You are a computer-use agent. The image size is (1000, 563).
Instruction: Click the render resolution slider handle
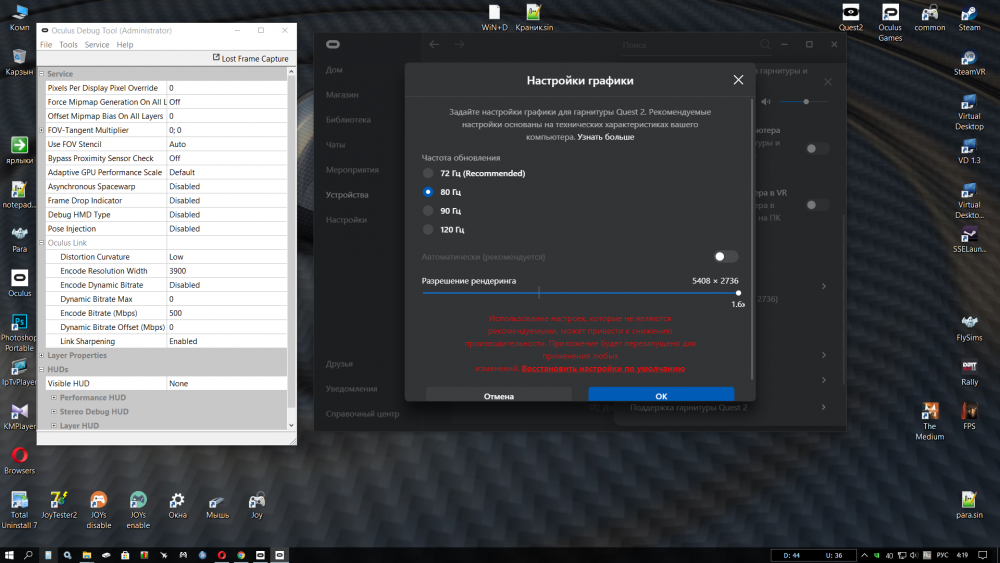(738, 293)
